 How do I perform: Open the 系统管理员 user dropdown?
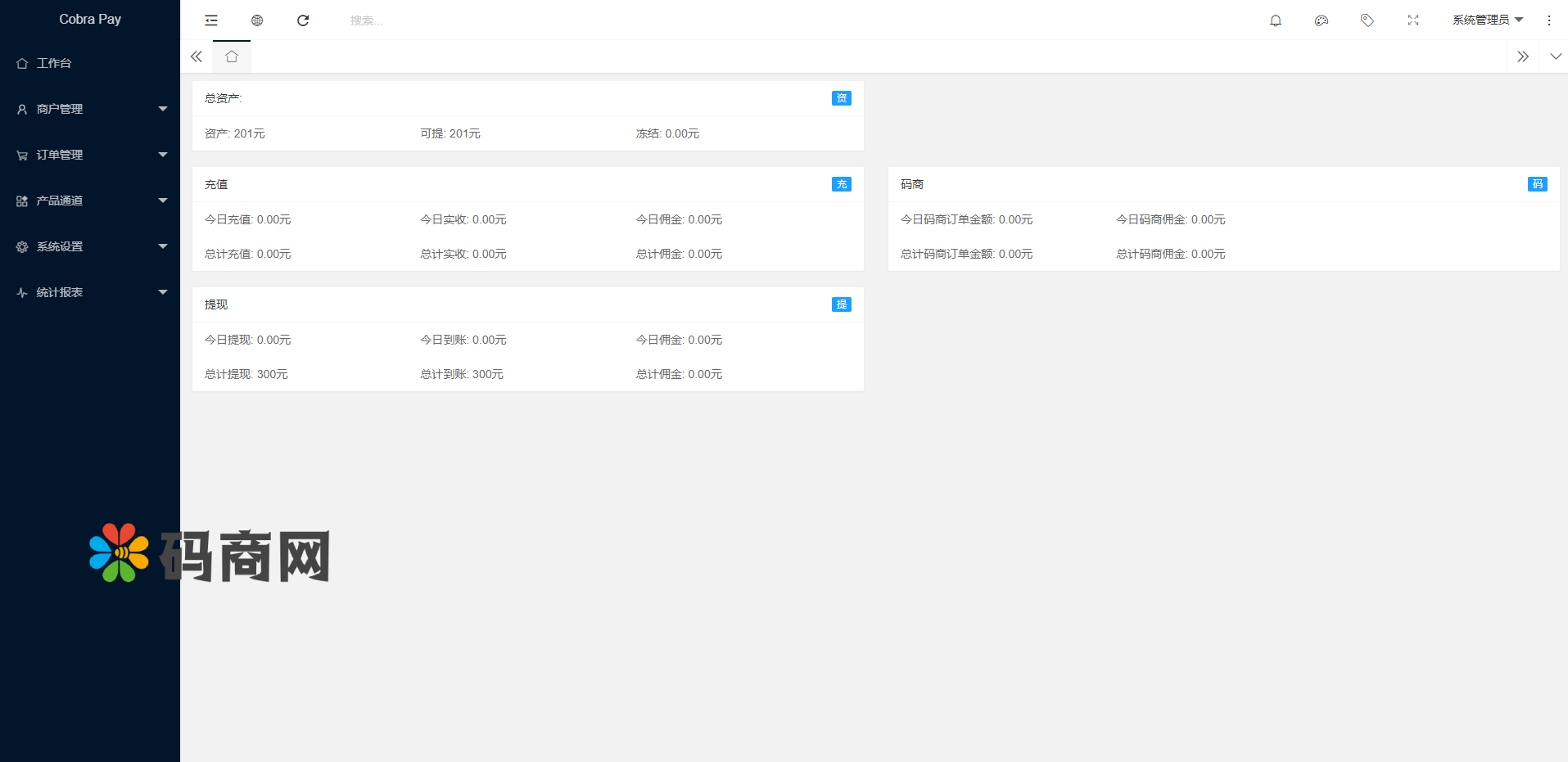[1487, 20]
